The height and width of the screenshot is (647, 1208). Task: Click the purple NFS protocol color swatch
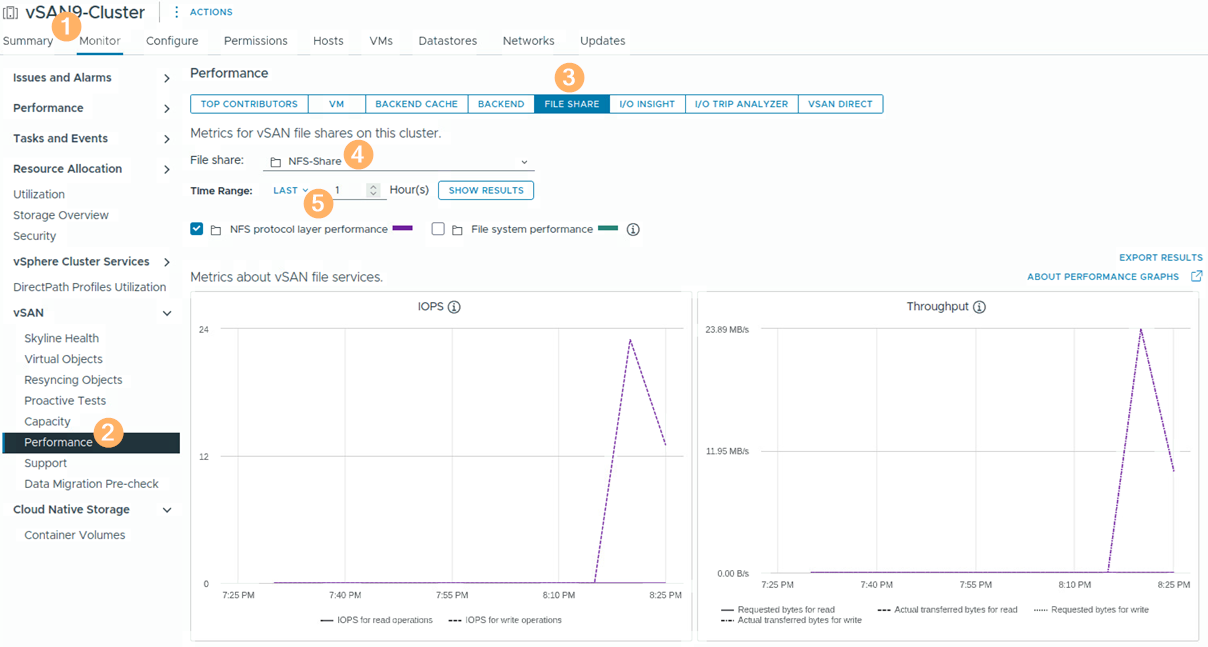pos(402,229)
